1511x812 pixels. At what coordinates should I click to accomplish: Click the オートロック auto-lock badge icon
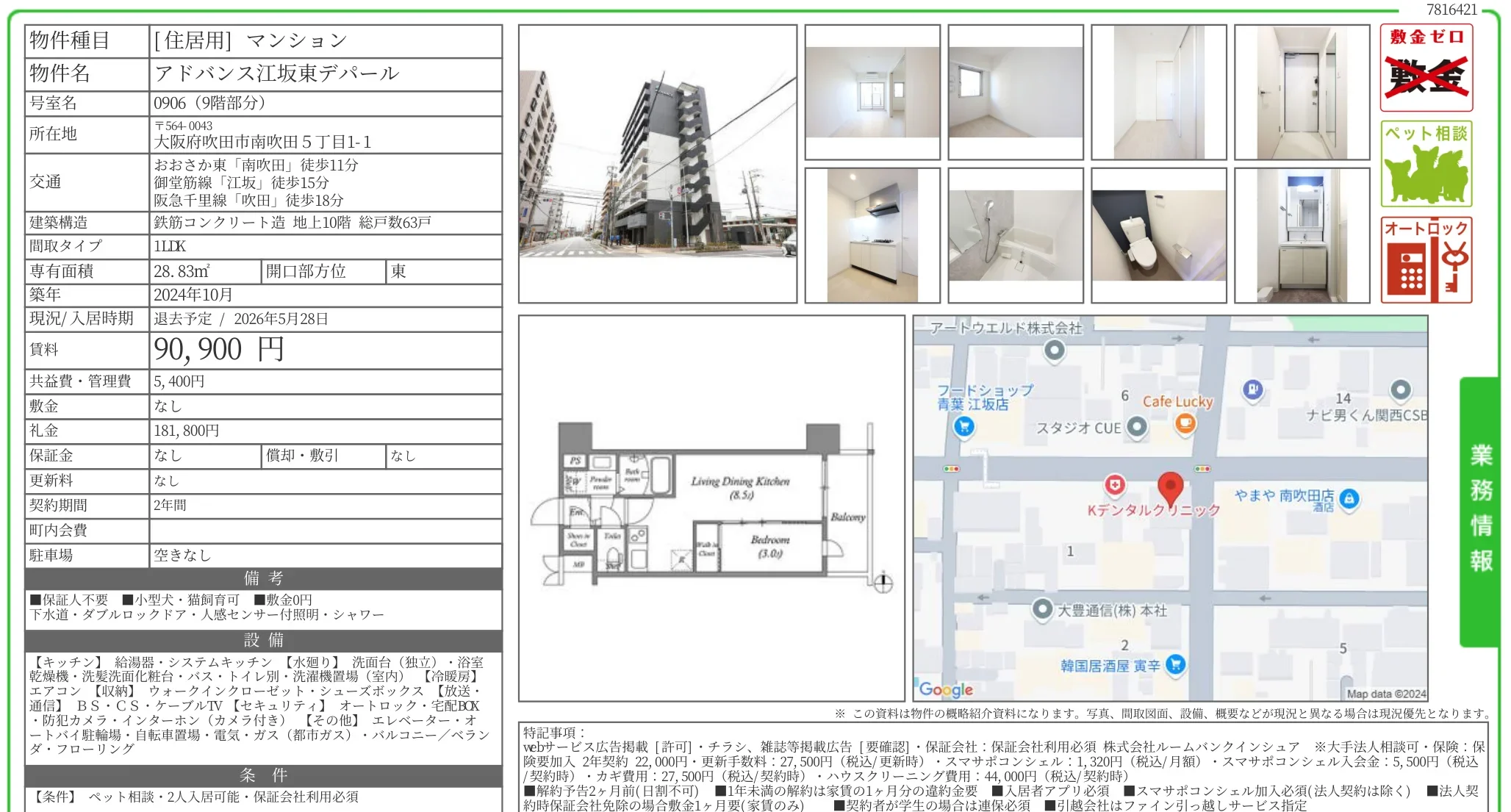pos(1426,260)
